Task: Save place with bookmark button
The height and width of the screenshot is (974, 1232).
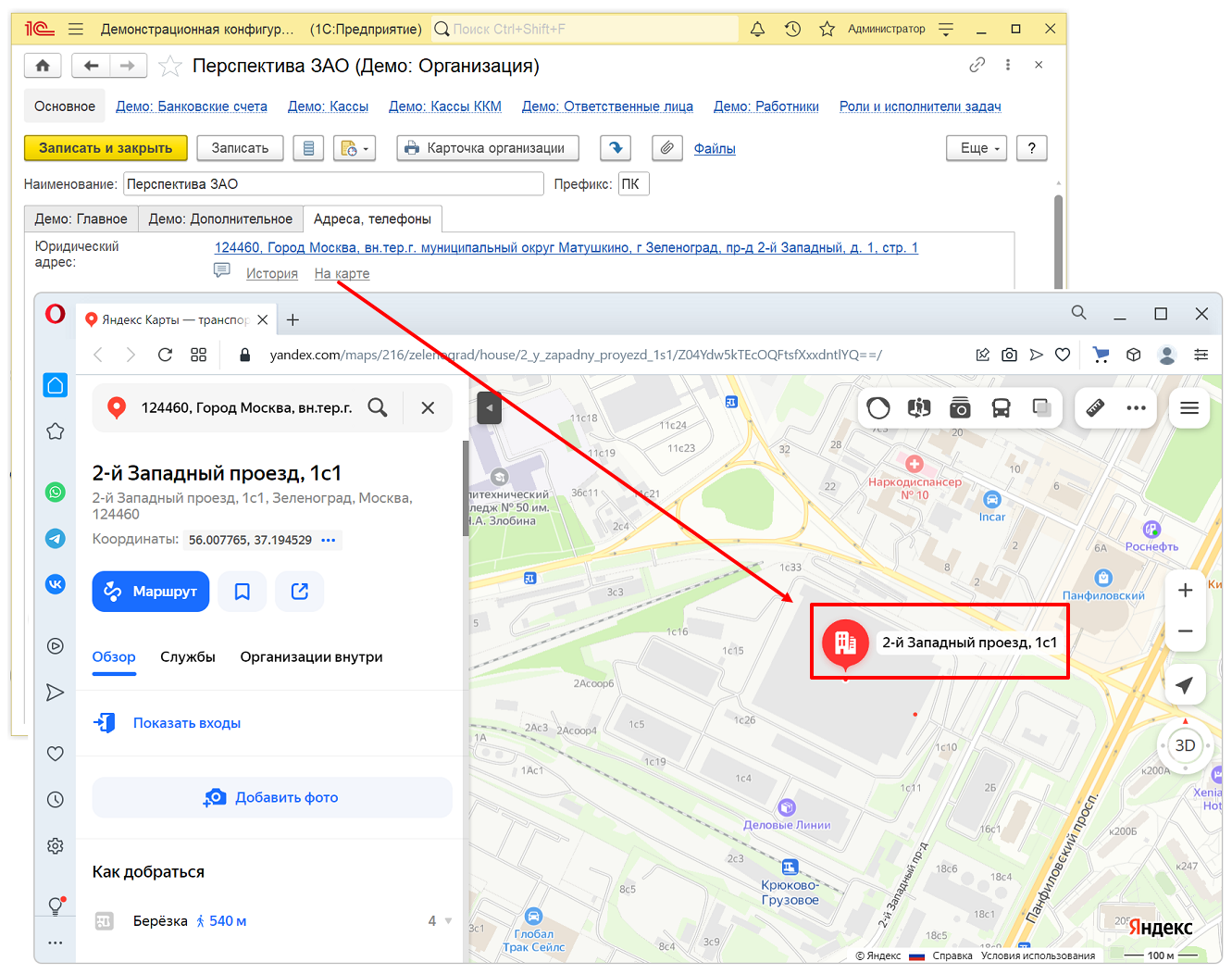Action: tap(243, 592)
